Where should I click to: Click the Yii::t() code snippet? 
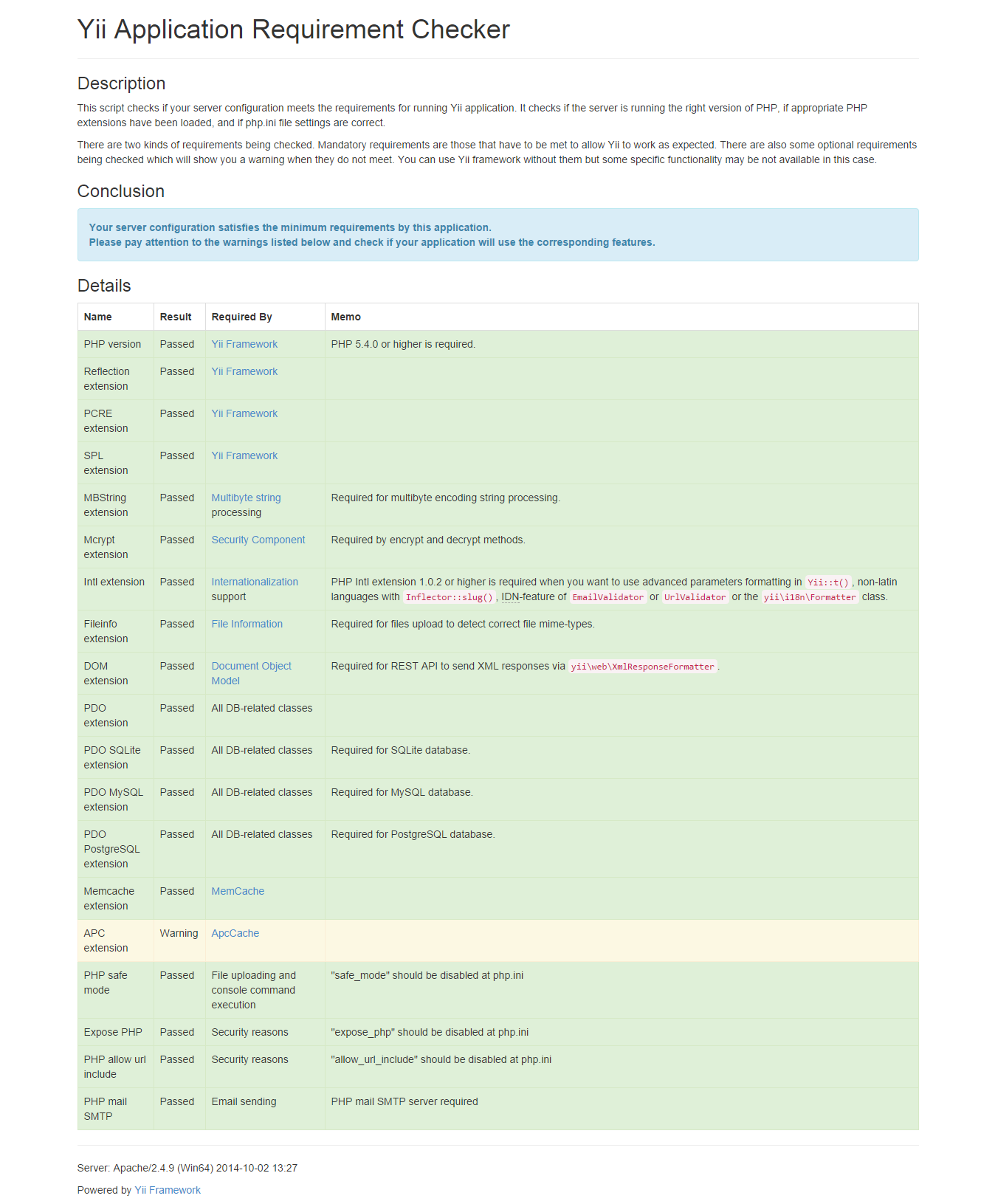pyautogui.click(x=828, y=582)
